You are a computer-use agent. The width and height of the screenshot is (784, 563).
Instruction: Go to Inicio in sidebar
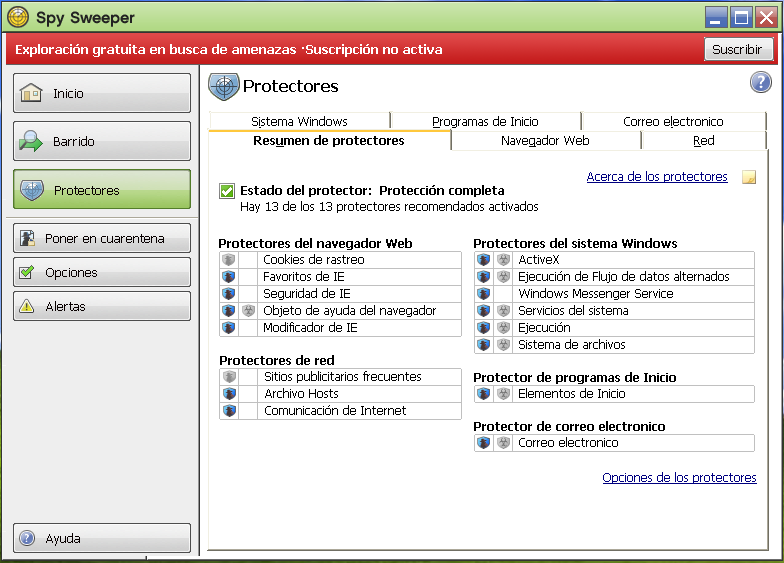click(x=102, y=93)
